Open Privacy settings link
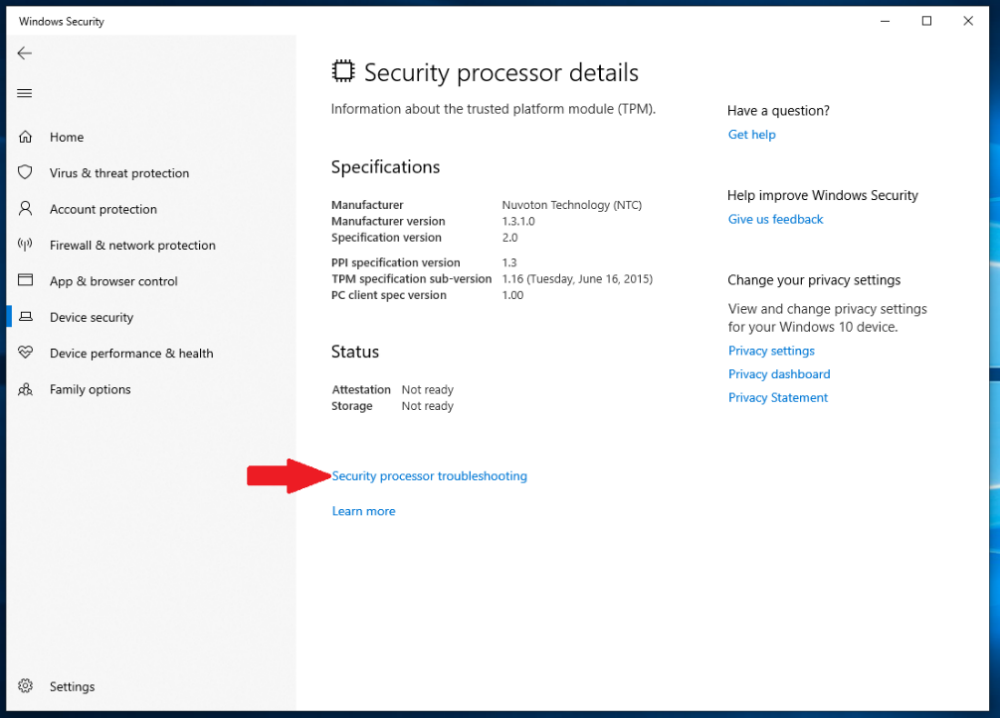Screen dimensions: 1000x718 [x=772, y=351]
